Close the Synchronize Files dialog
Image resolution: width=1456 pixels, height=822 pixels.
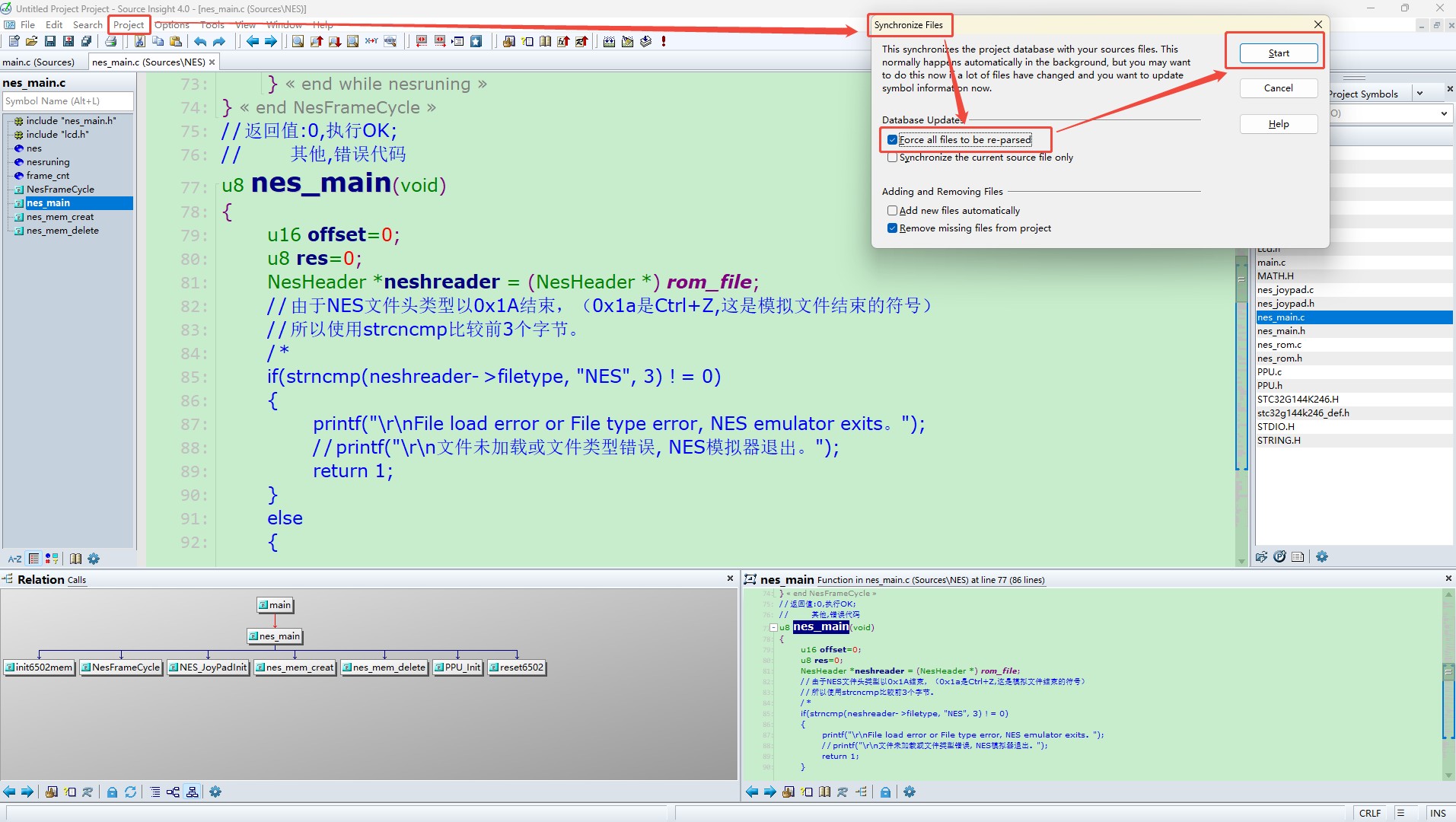coord(1318,25)
